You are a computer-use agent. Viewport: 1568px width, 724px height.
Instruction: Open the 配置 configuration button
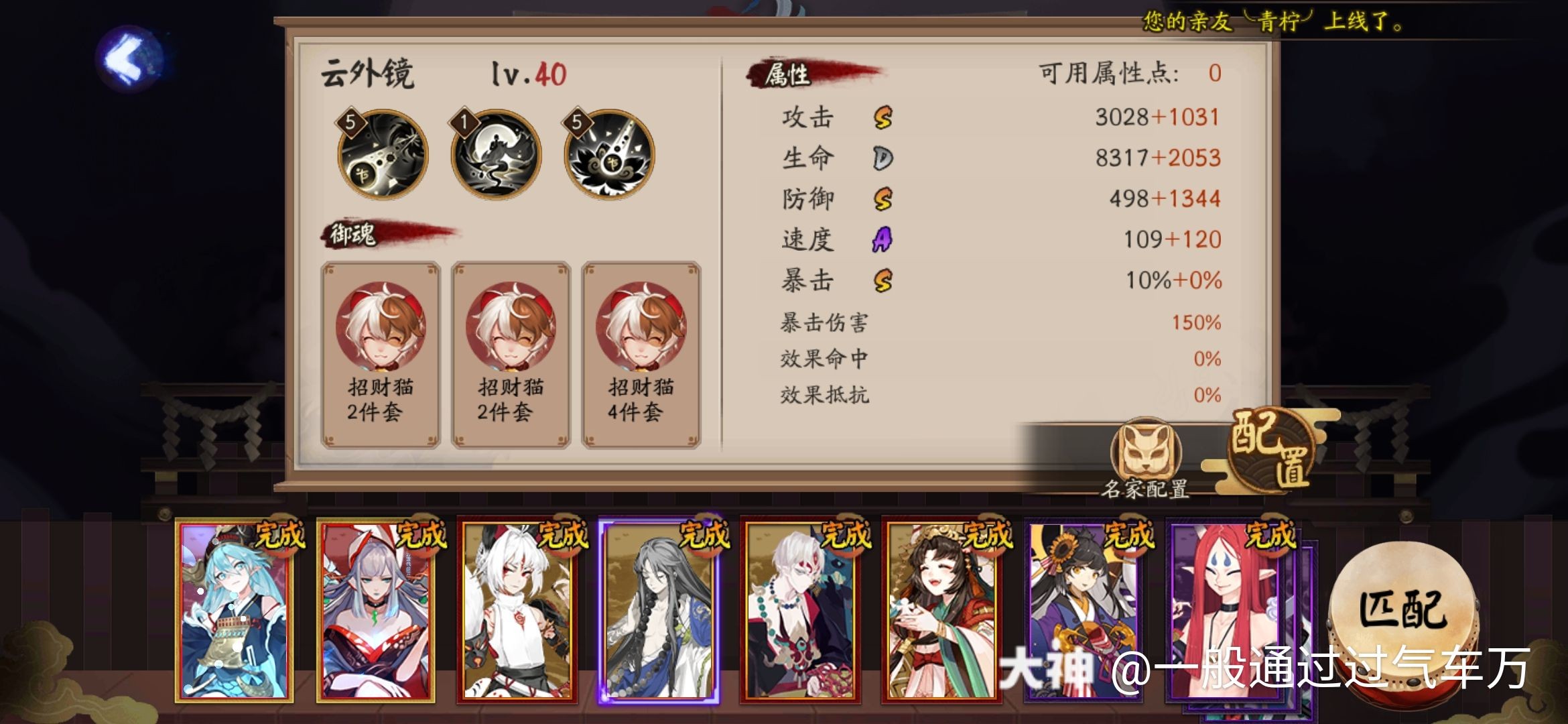[1270, 448]
